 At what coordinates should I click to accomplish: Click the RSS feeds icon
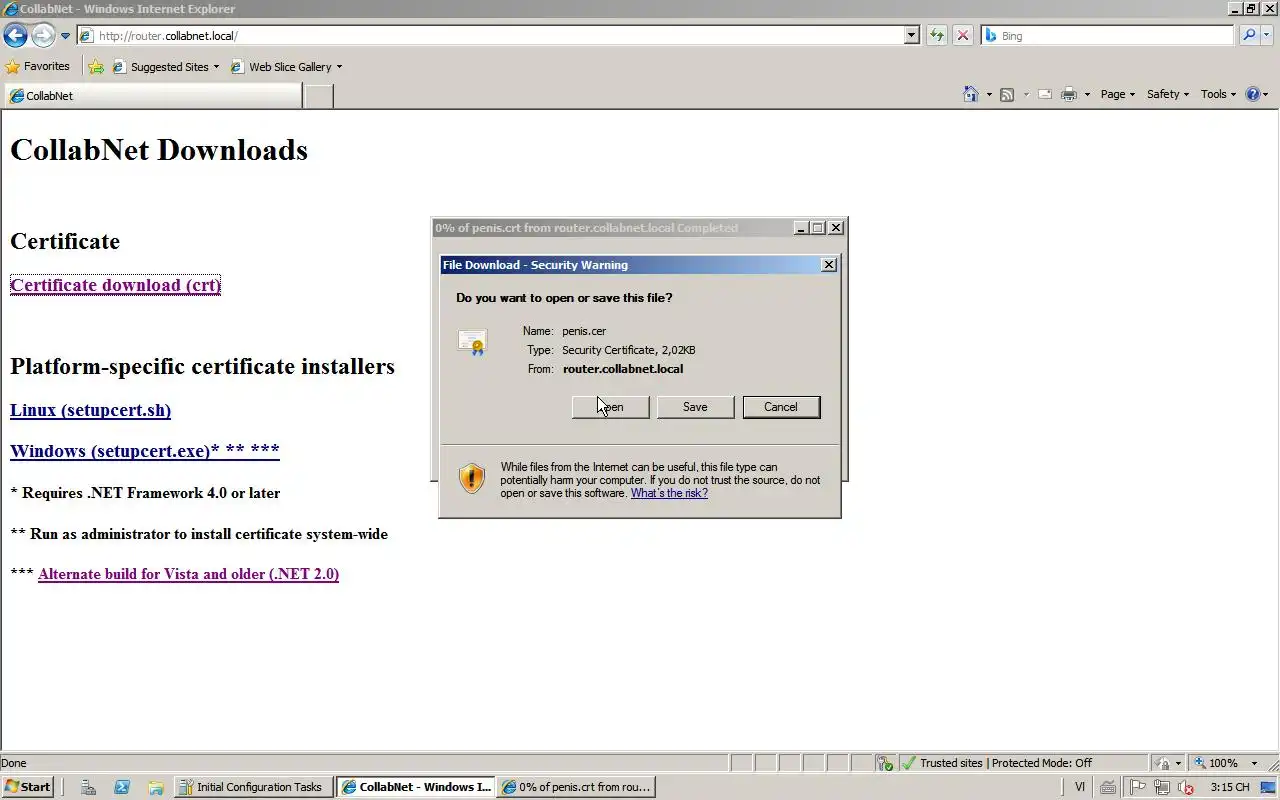(1007, 95)
